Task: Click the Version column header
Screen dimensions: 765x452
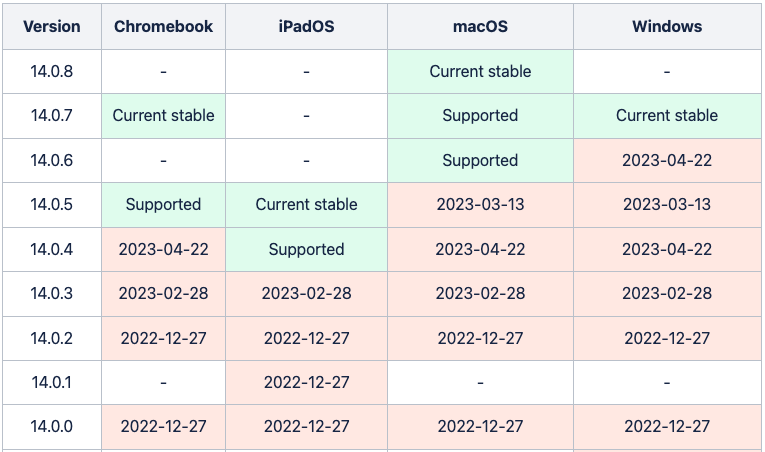Action: [52, 26]
